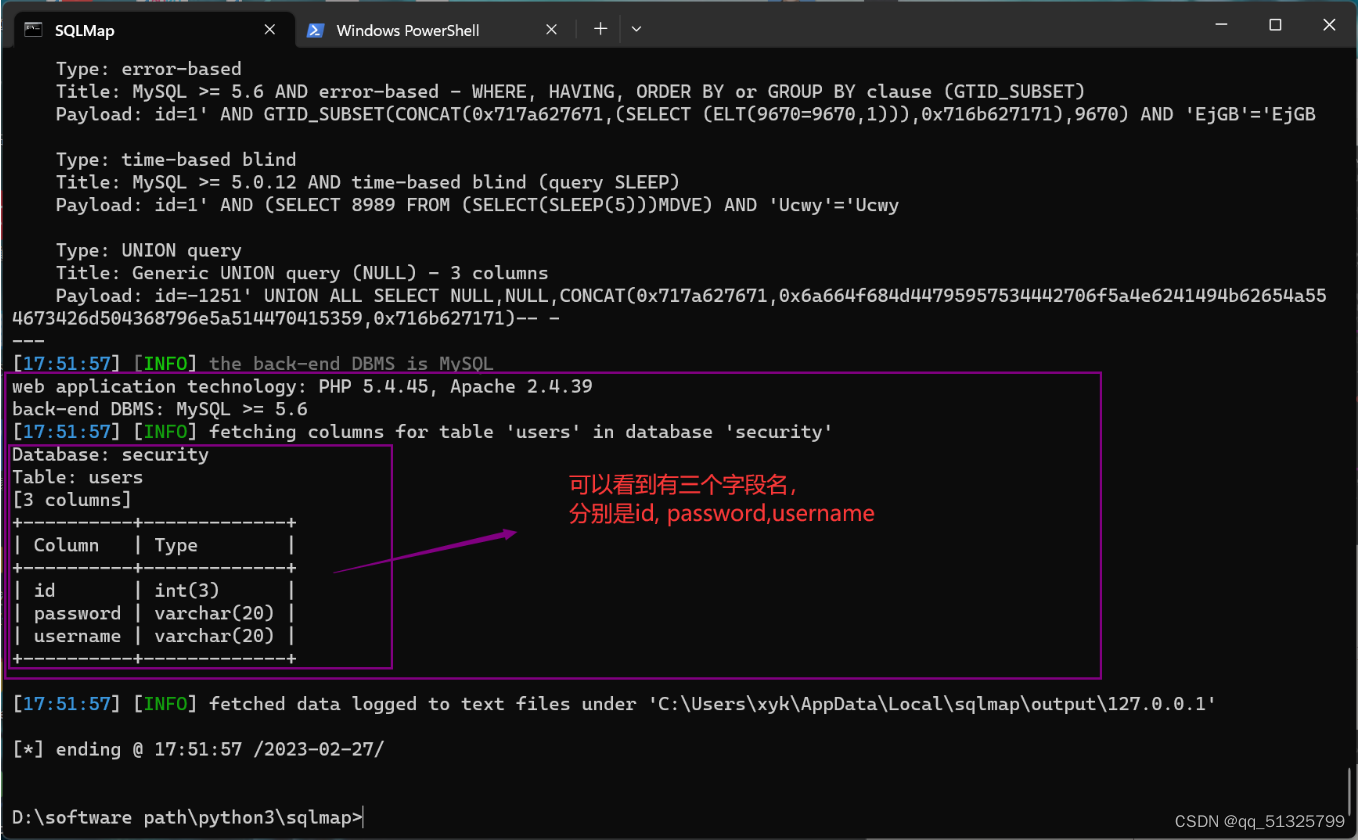Click the UNION ALL SELECT payload line
The width and height of the screenshot is (1361, 840).
[670, 307]
